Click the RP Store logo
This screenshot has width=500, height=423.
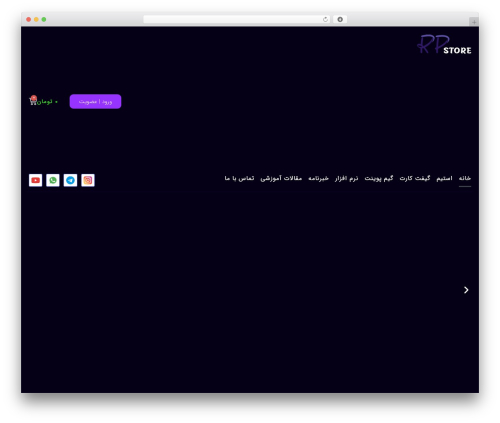click(x=444, y=45)
